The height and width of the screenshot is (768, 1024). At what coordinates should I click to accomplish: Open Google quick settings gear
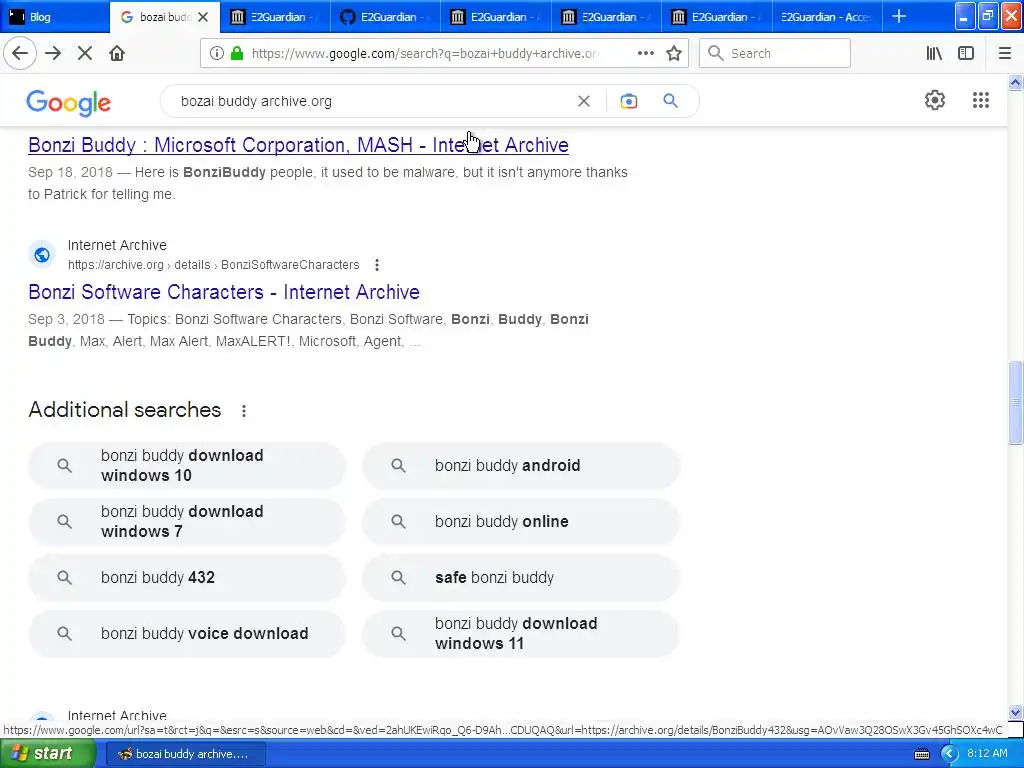point(935,100)
